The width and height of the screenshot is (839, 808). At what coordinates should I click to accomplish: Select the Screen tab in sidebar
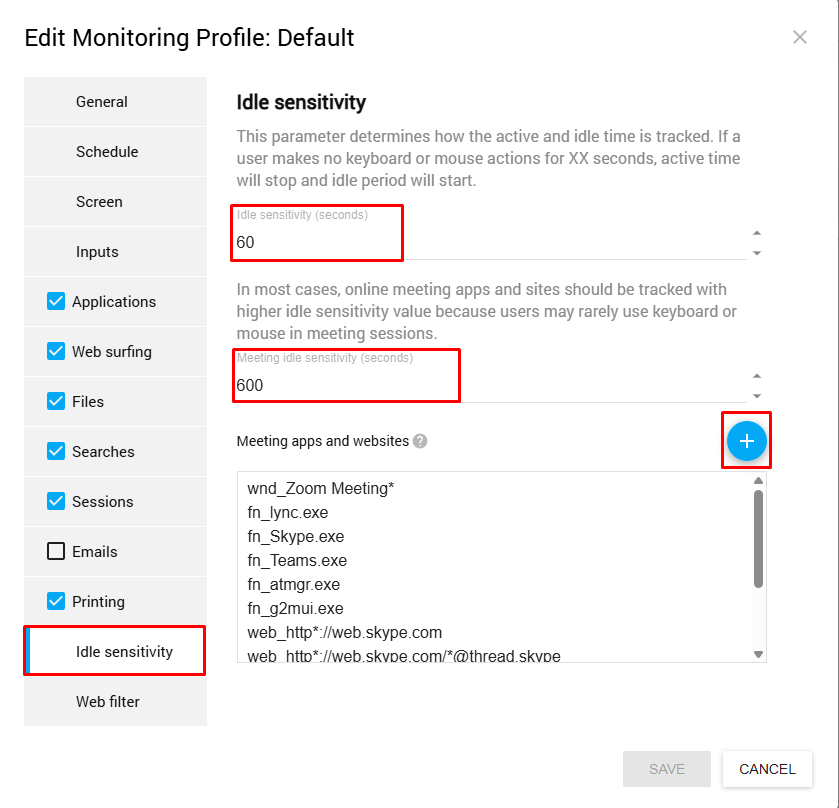99,202
